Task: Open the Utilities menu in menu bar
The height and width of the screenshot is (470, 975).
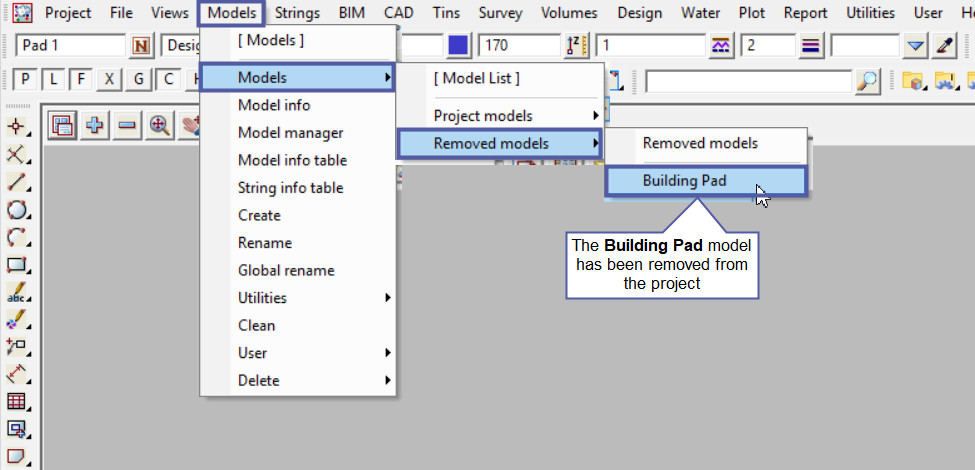Action: tap(871, 12)
